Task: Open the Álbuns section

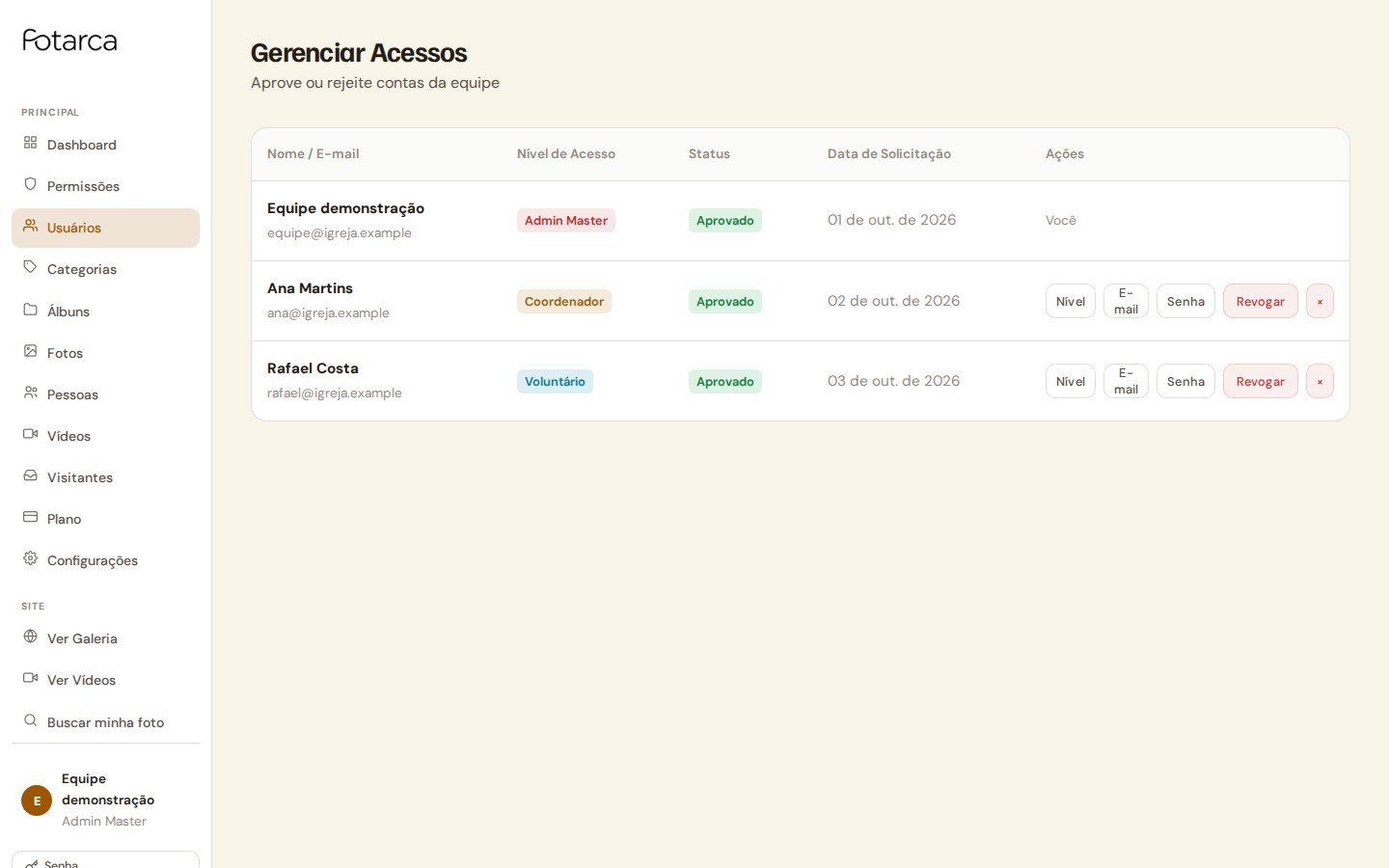Action: pos(105,312)
